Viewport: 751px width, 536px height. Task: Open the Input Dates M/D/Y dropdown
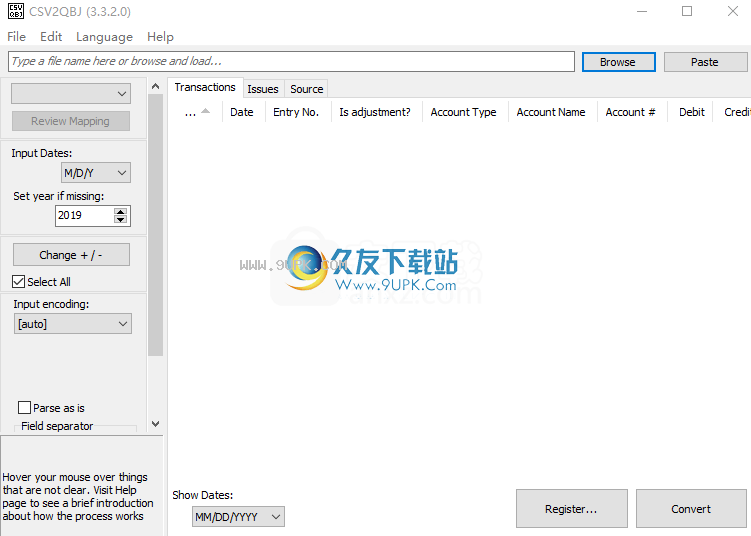(96, 172)
